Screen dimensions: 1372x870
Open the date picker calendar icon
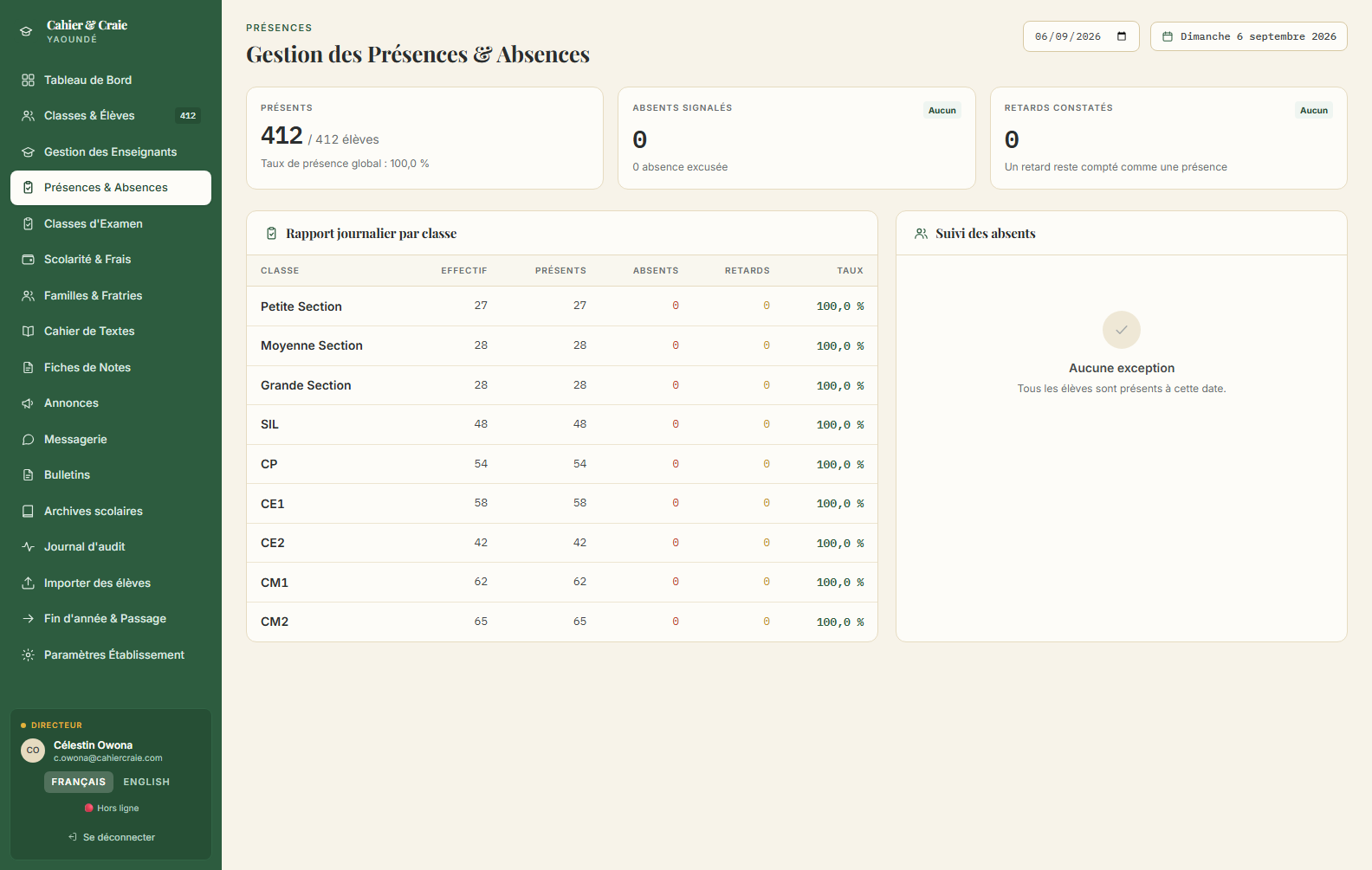click(1122, 36)
